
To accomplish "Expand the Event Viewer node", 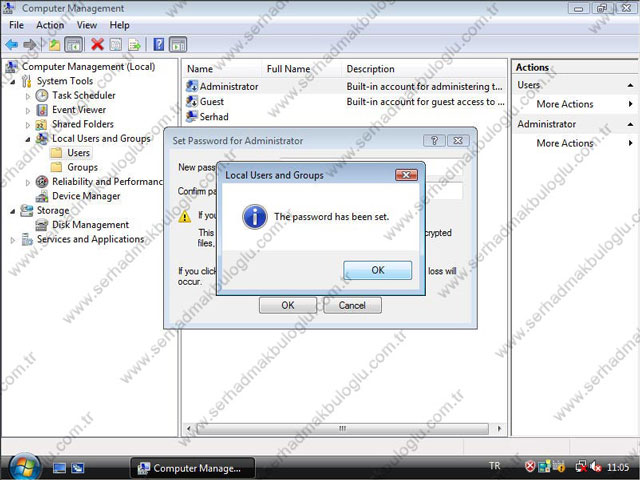I will point(28,111).
